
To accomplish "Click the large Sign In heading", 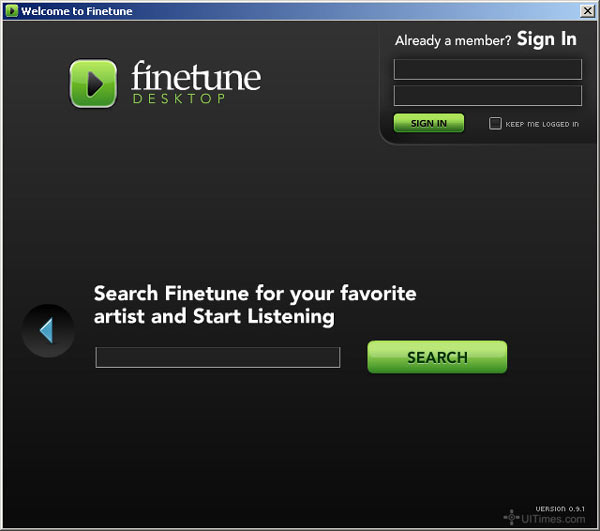I will 546,39.
